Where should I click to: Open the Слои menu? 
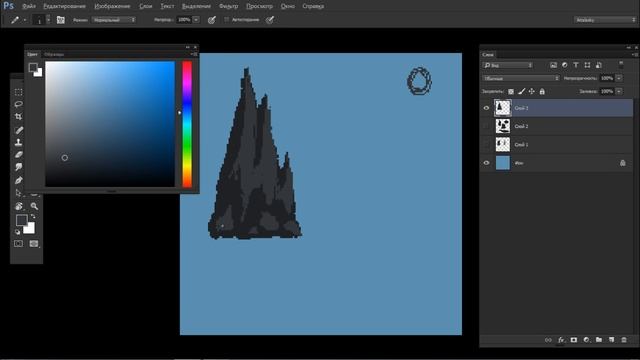click(146, 6)
